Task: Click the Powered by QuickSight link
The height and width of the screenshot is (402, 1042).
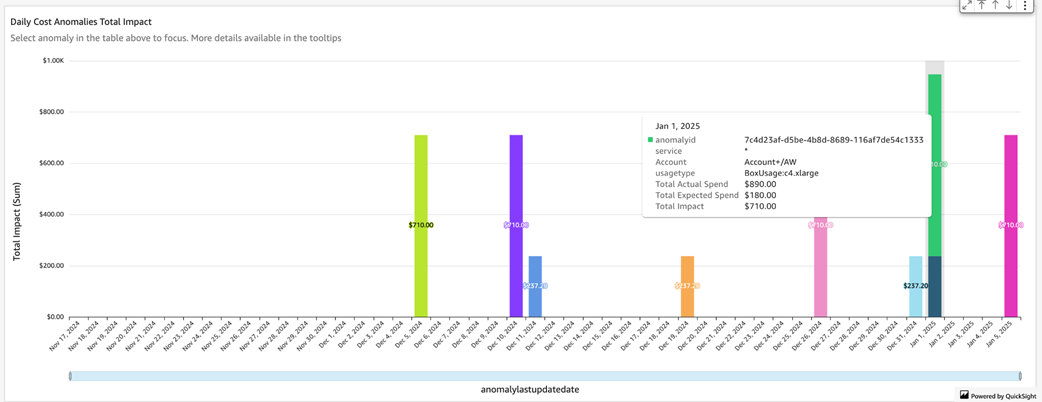Action: point(1003,395)
